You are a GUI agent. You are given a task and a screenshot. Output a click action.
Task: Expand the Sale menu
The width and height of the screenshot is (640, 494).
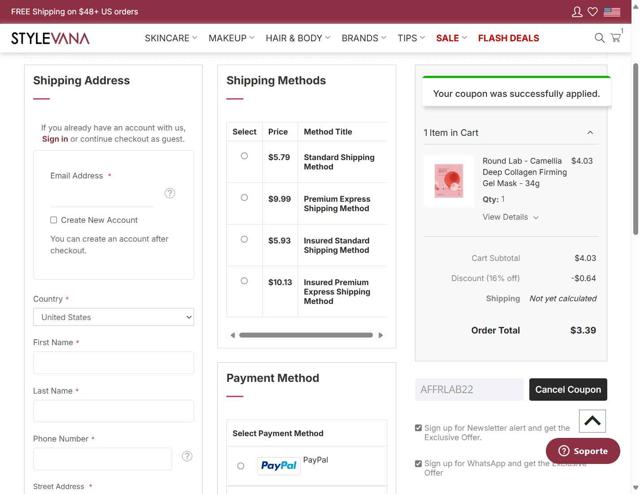tap(451, 38)
